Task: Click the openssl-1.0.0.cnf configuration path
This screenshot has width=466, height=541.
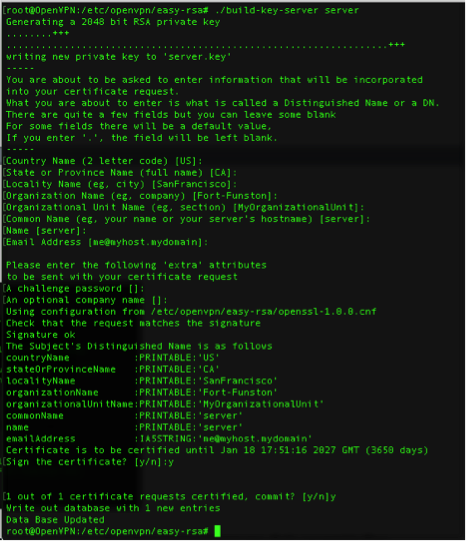Action: coord(264,312)
